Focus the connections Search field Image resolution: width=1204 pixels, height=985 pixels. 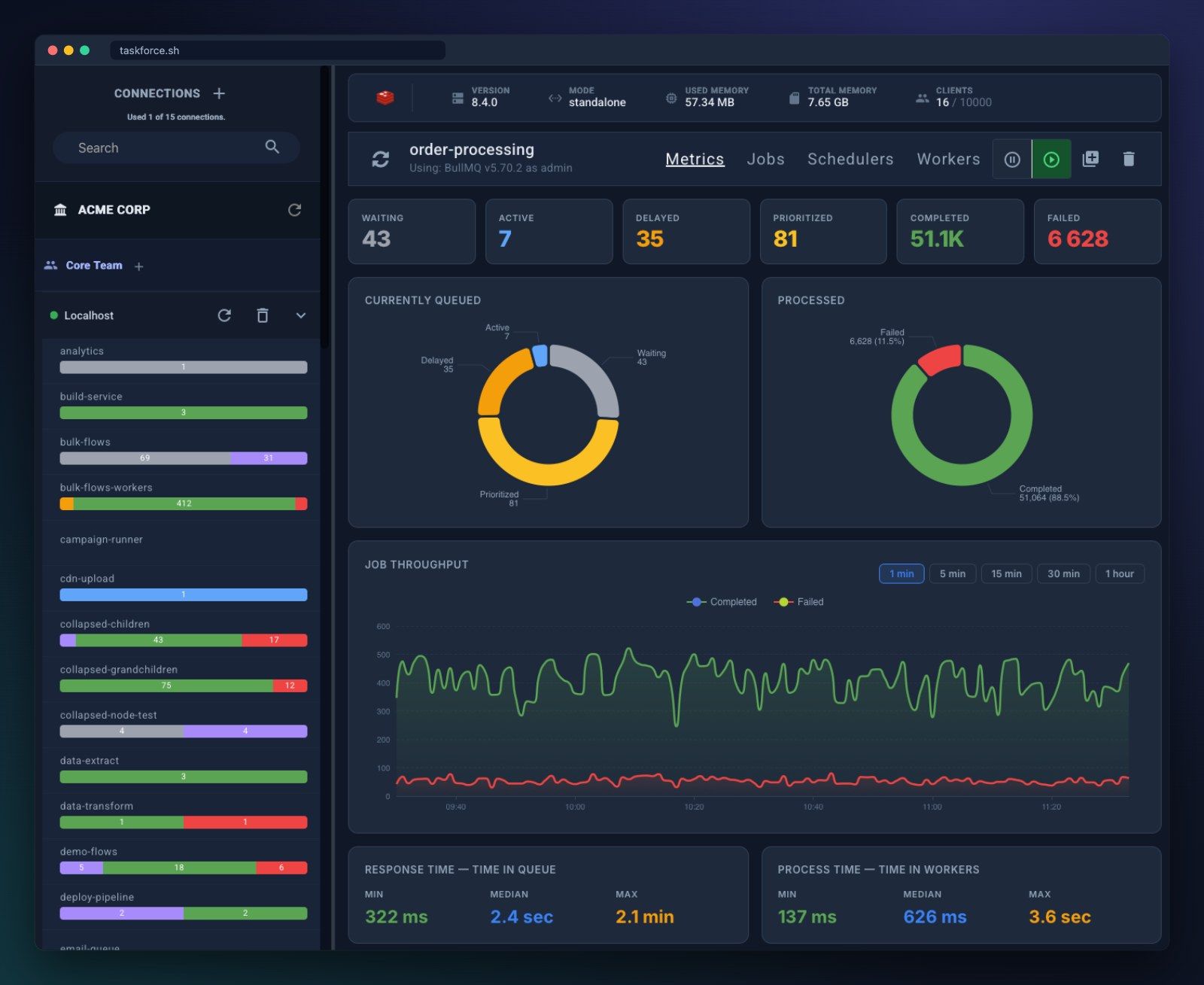tap(176, 147)
